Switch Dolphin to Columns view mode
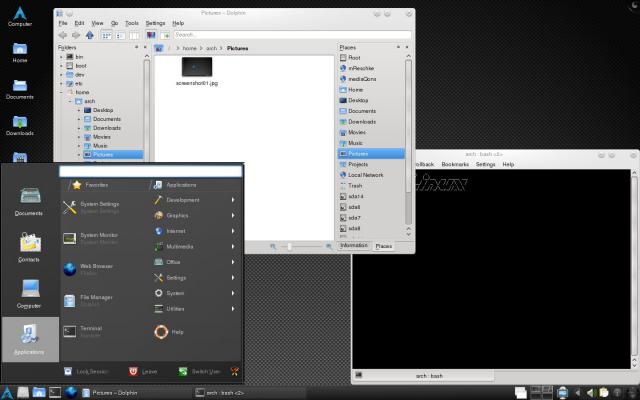 pos(134,36)
